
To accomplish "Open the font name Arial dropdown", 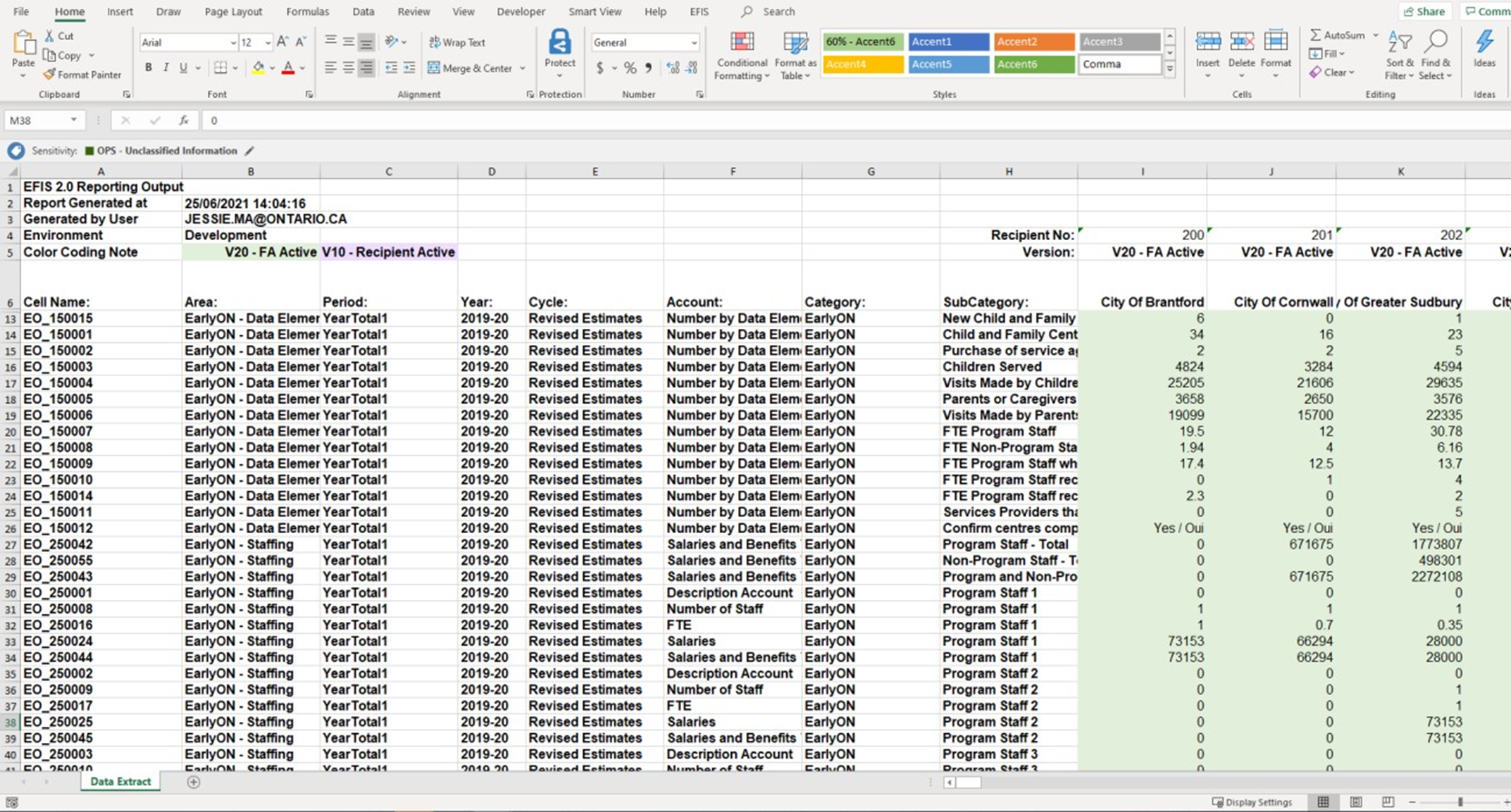I will (233, 43).
